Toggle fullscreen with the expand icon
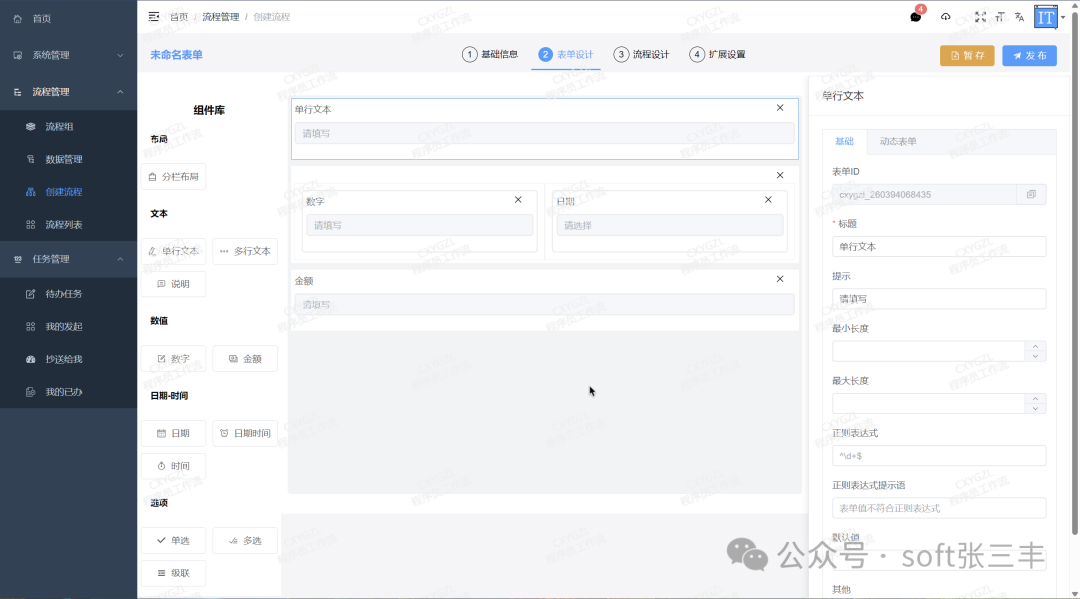Screen dimensions: 1080x599 (x=980, y=16)
